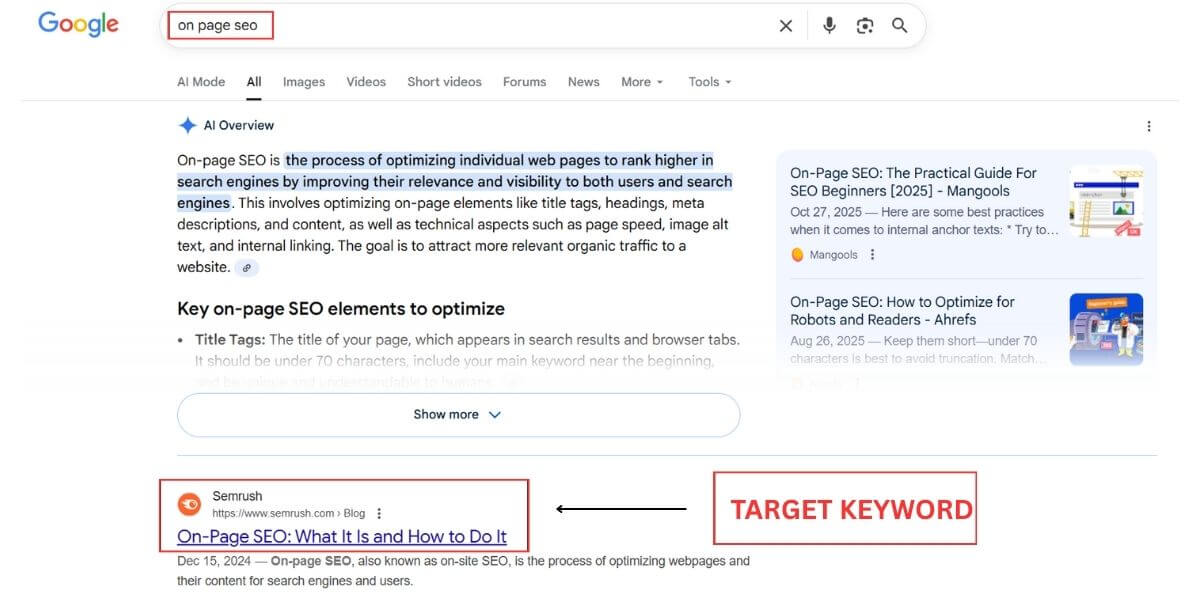
Task: Switch to AI Mode
Action: (200, 82)
